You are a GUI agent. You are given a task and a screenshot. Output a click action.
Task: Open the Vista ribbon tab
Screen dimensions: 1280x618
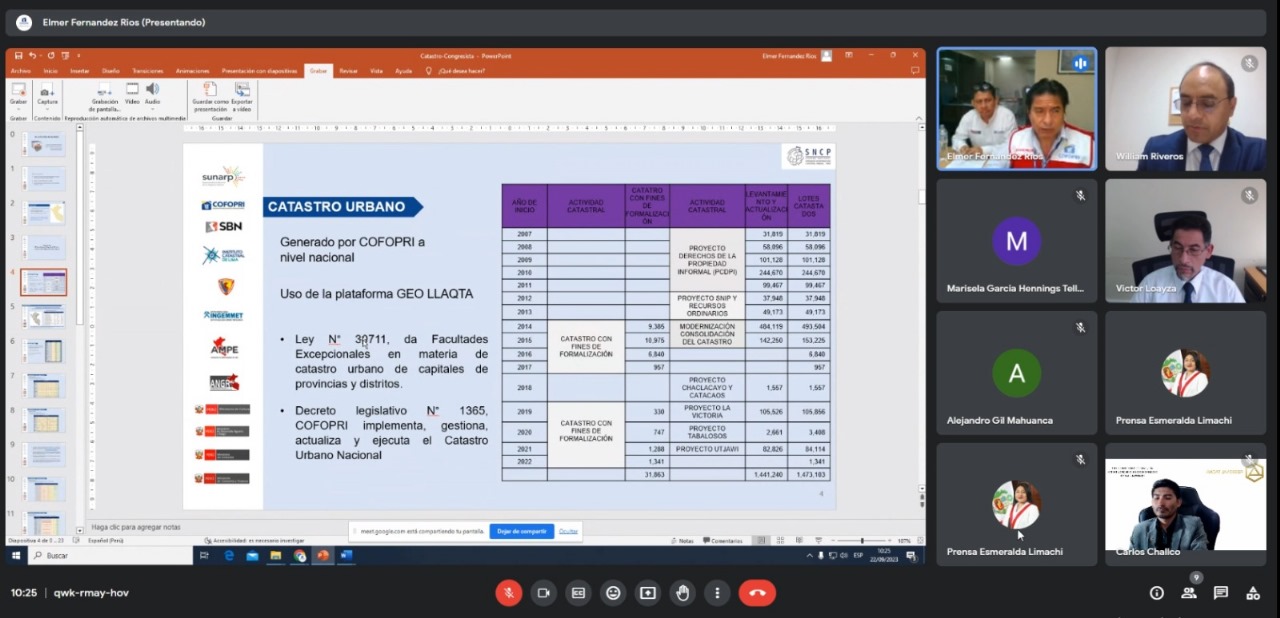coord(377,71)
